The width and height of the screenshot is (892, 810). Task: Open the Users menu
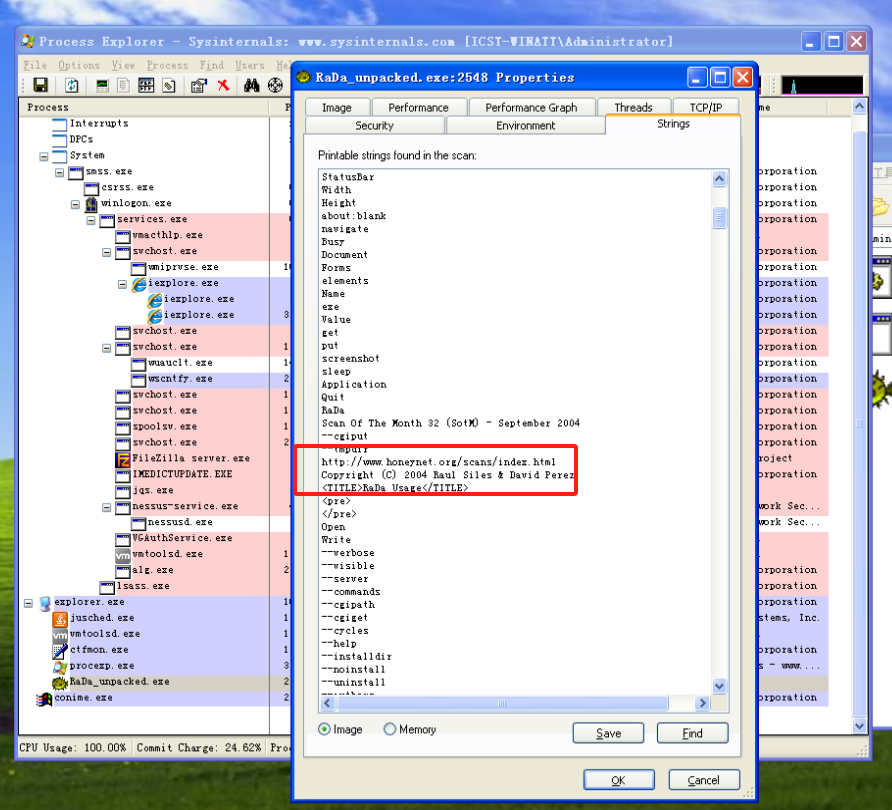(x=250, y=65)
